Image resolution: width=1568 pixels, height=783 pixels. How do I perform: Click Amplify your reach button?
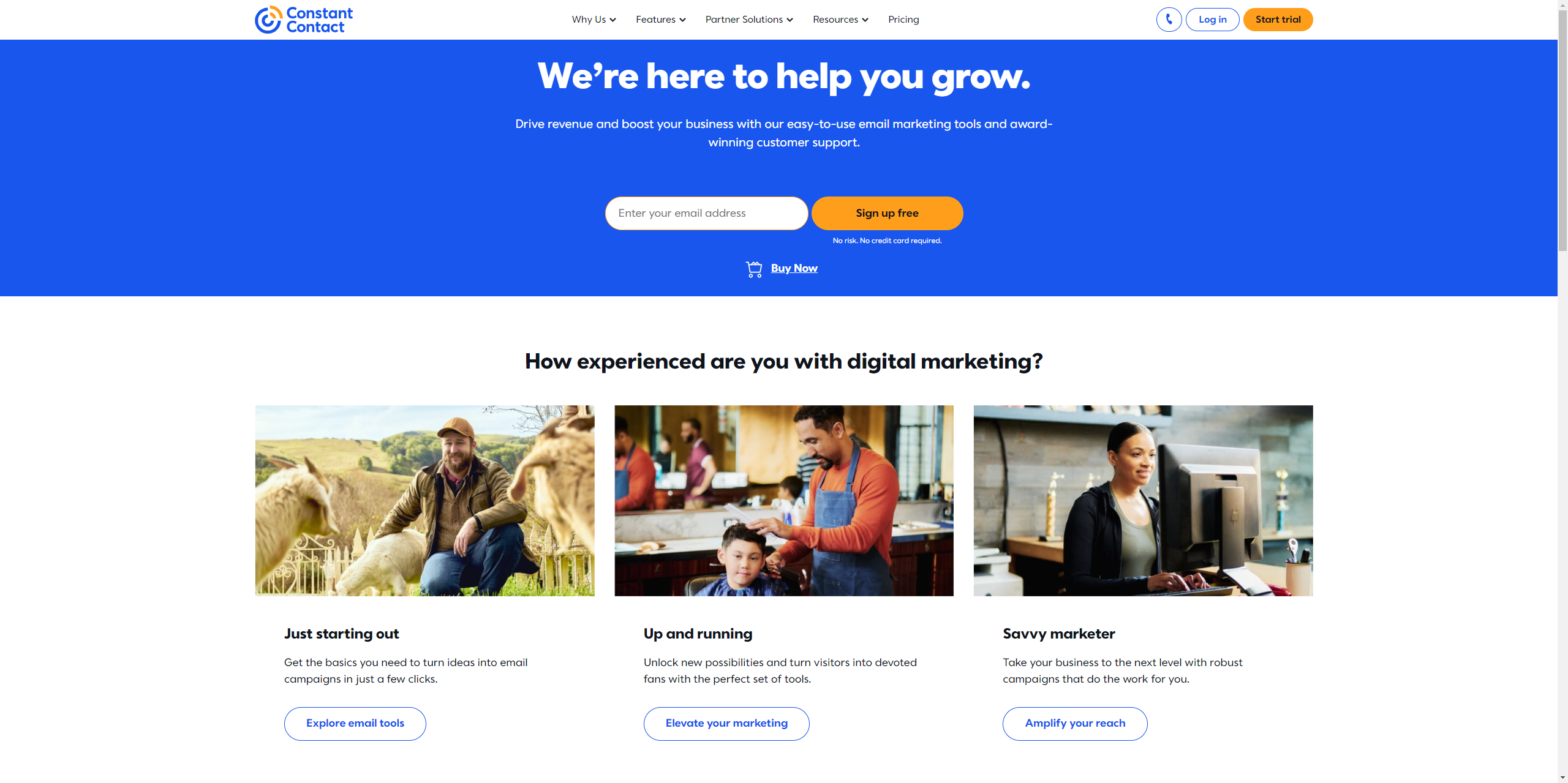(x=1075, y=722)
